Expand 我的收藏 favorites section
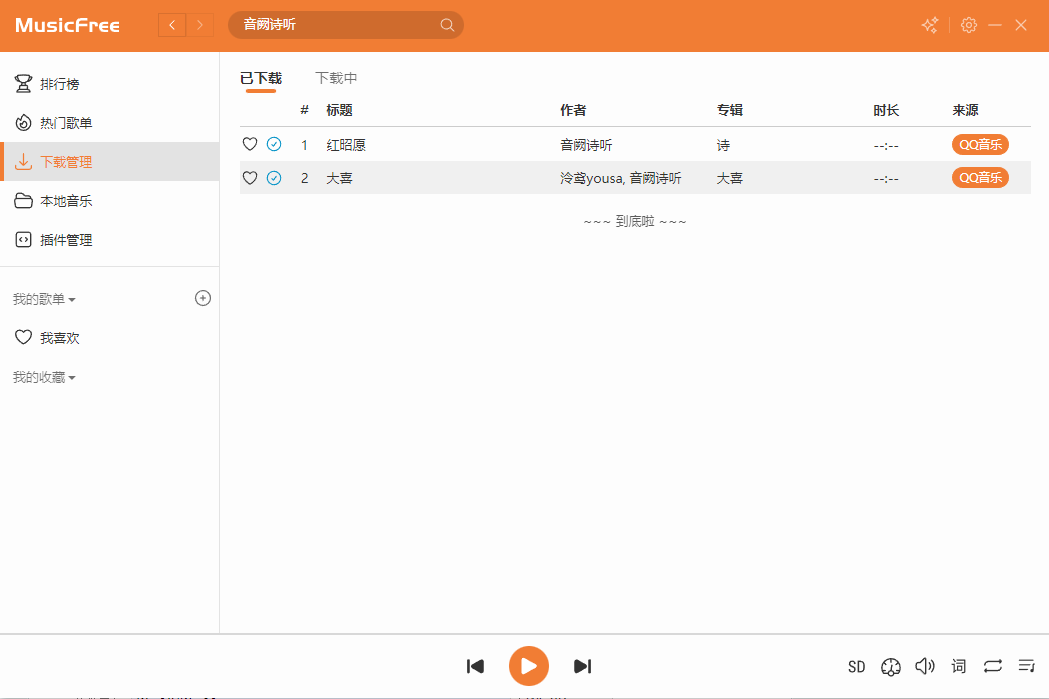 [x=40, y=377]
